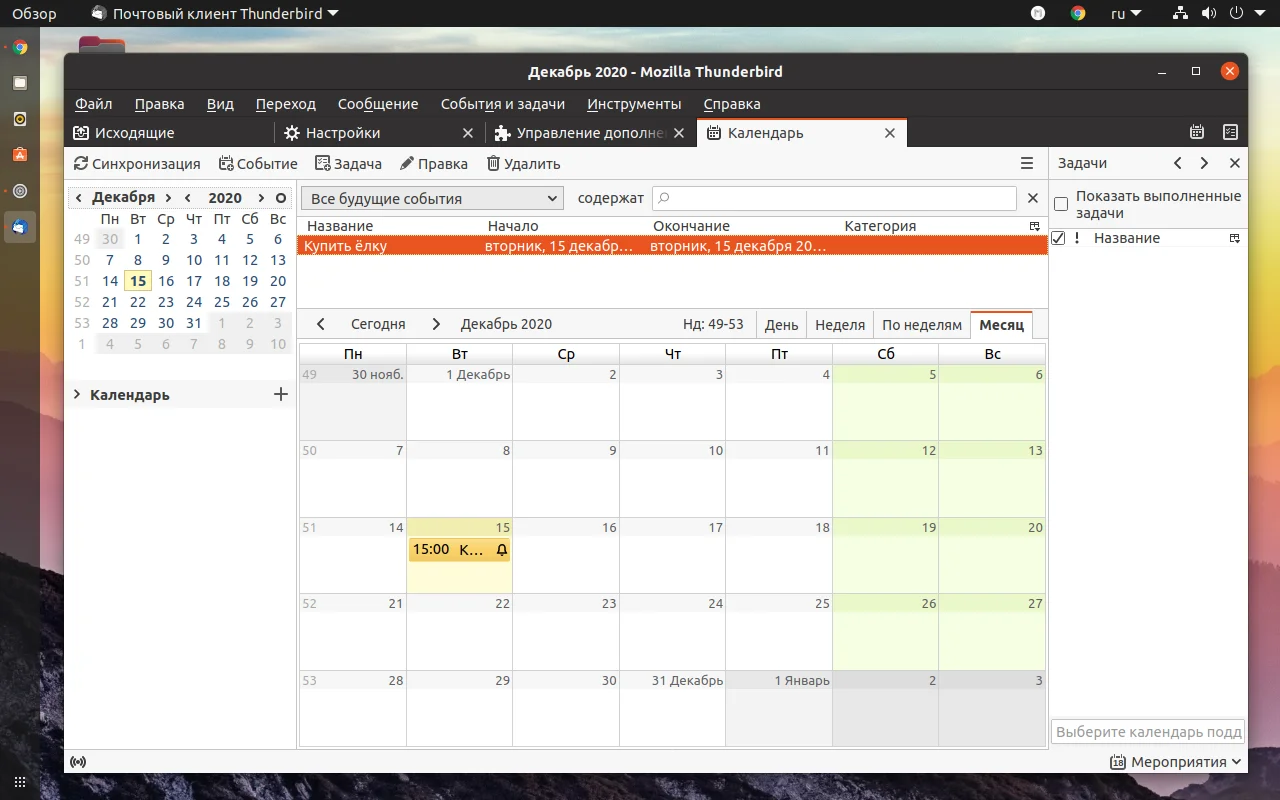Viewport: 1280px width, 800px height.
Task: Open calendar tab via calendar icon in tab bar
Action: click(1196, 132)
